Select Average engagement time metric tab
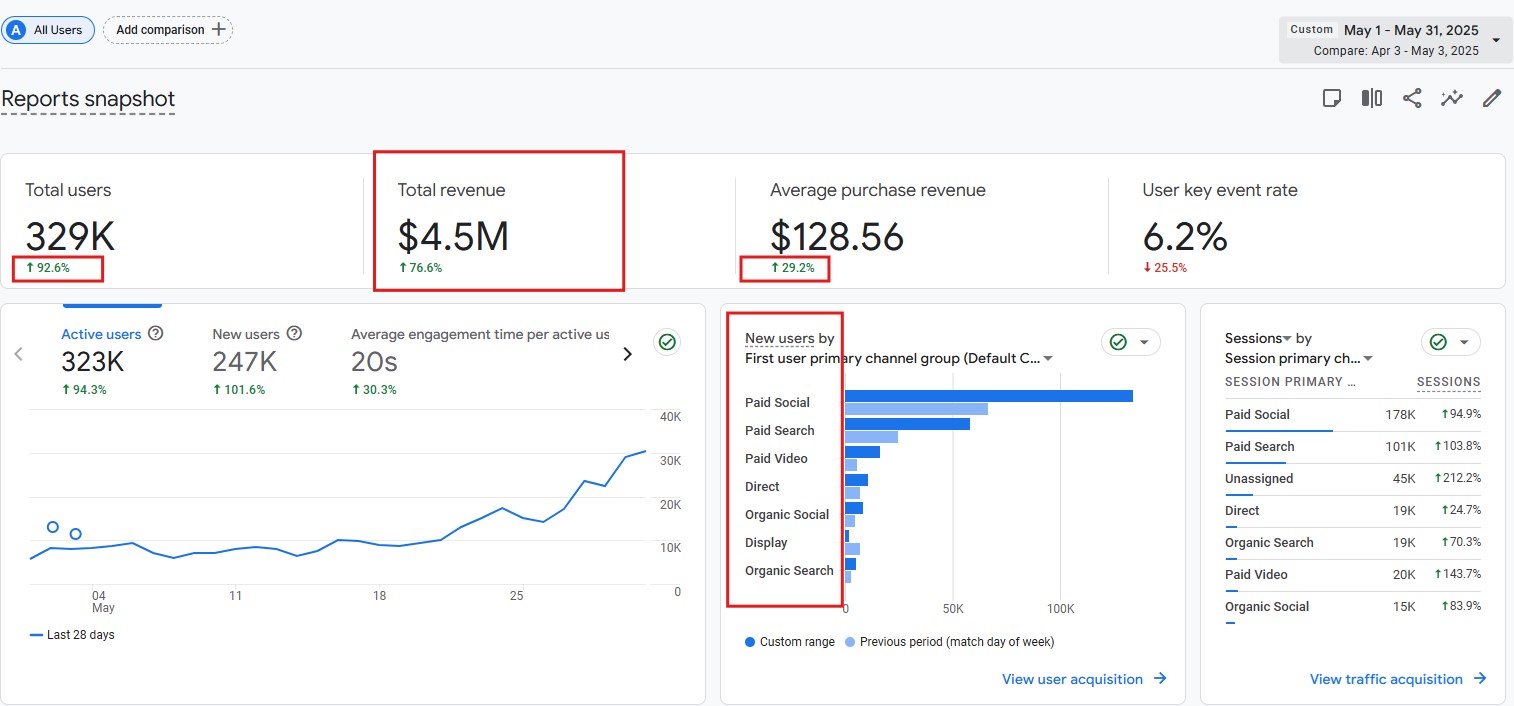The image size is (1514, 706). coord(480,360)
